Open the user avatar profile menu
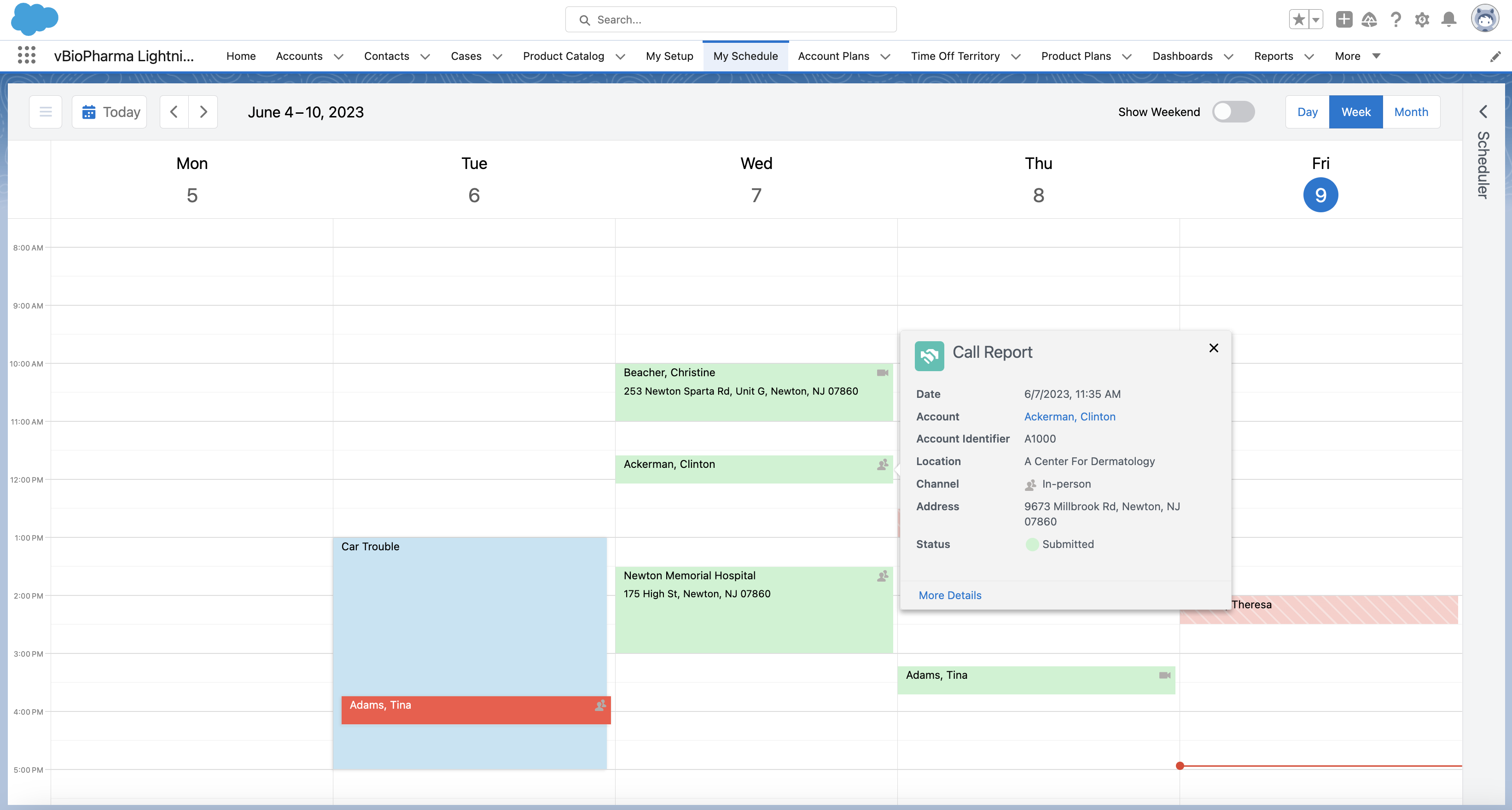The image size is (1512, 810). [x=1484, y=19]
